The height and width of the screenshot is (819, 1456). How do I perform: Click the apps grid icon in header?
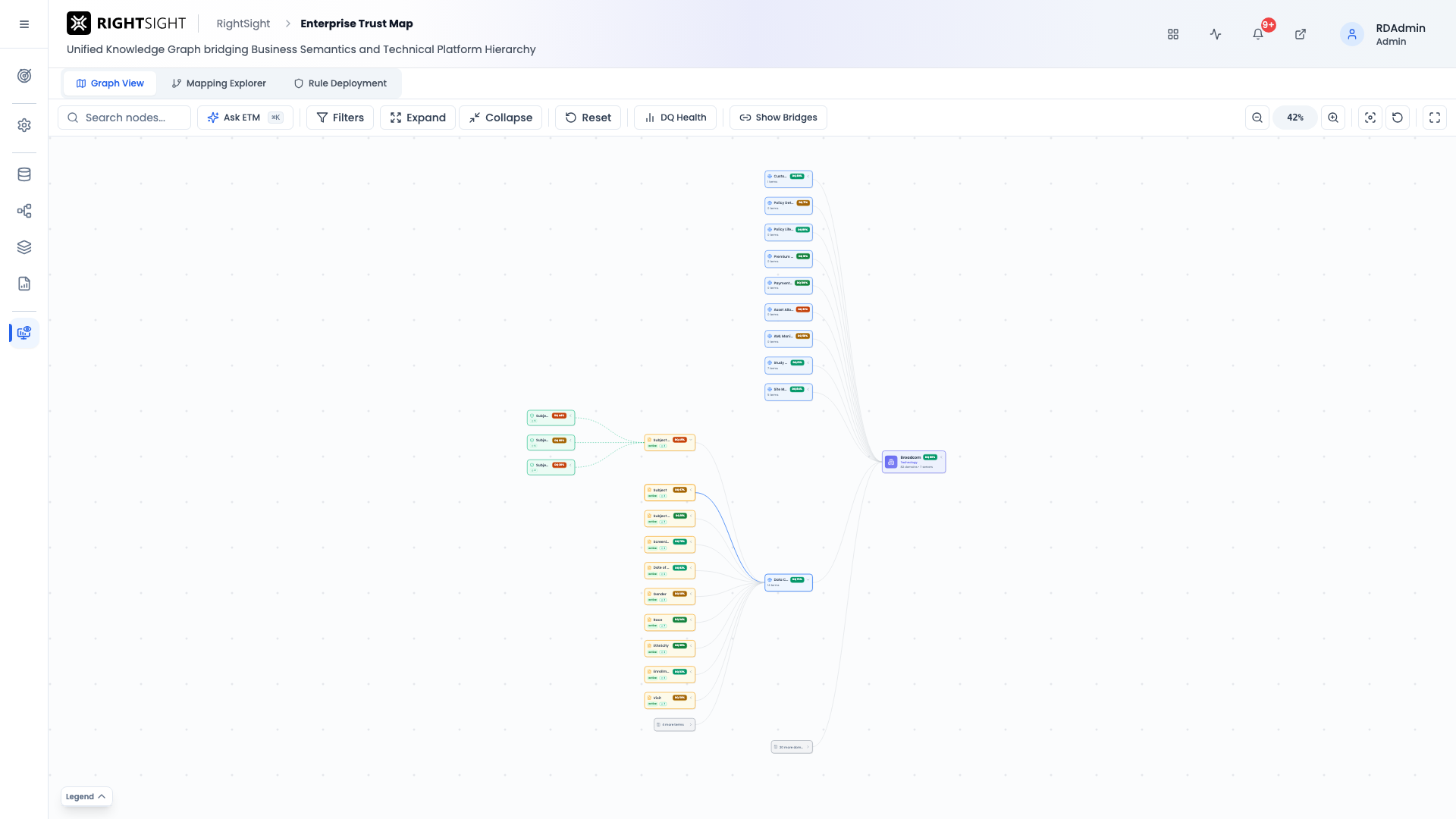pos(1173,34)
